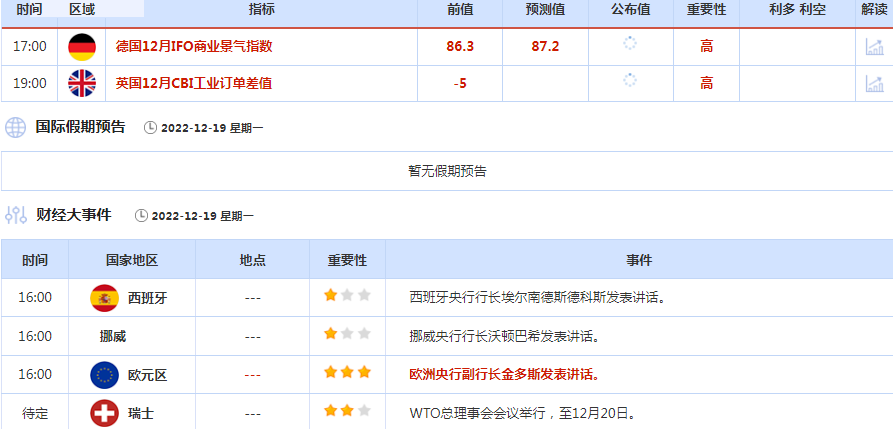Open 欧洲央行副行长金多斯发表讲话 event
This screenshot has width=893, height=429.
point(505,375)
